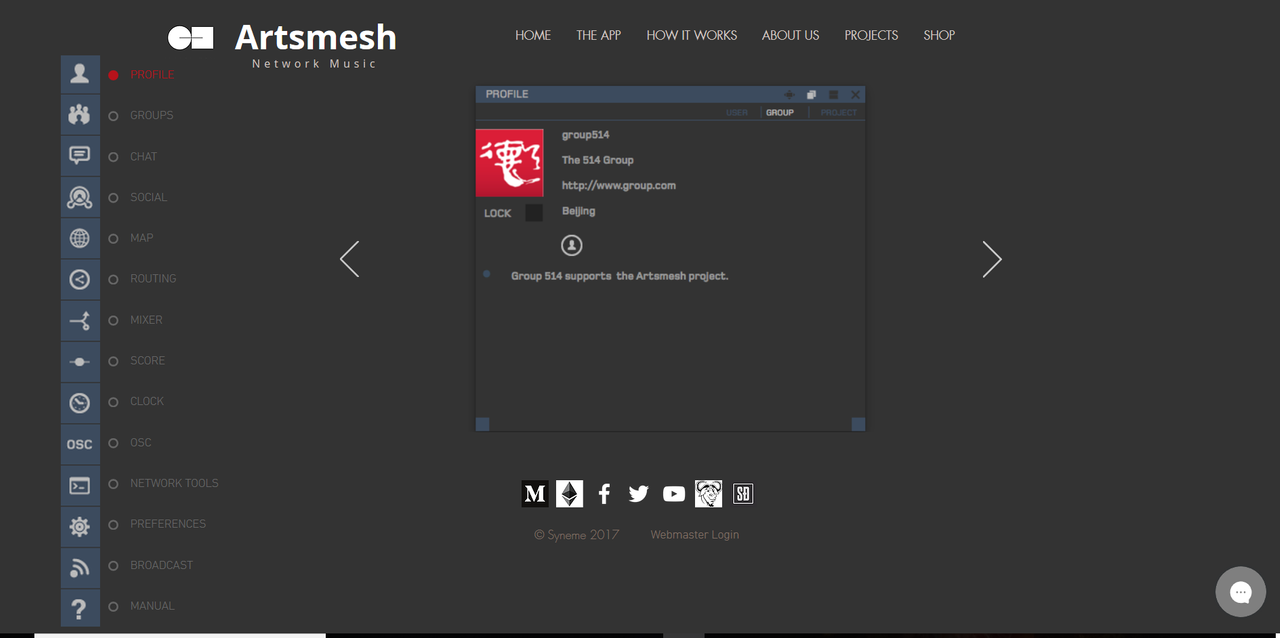Click the Webmaster Login link
The width and height of the screenshot is (1280, 638).
[695, 535]
